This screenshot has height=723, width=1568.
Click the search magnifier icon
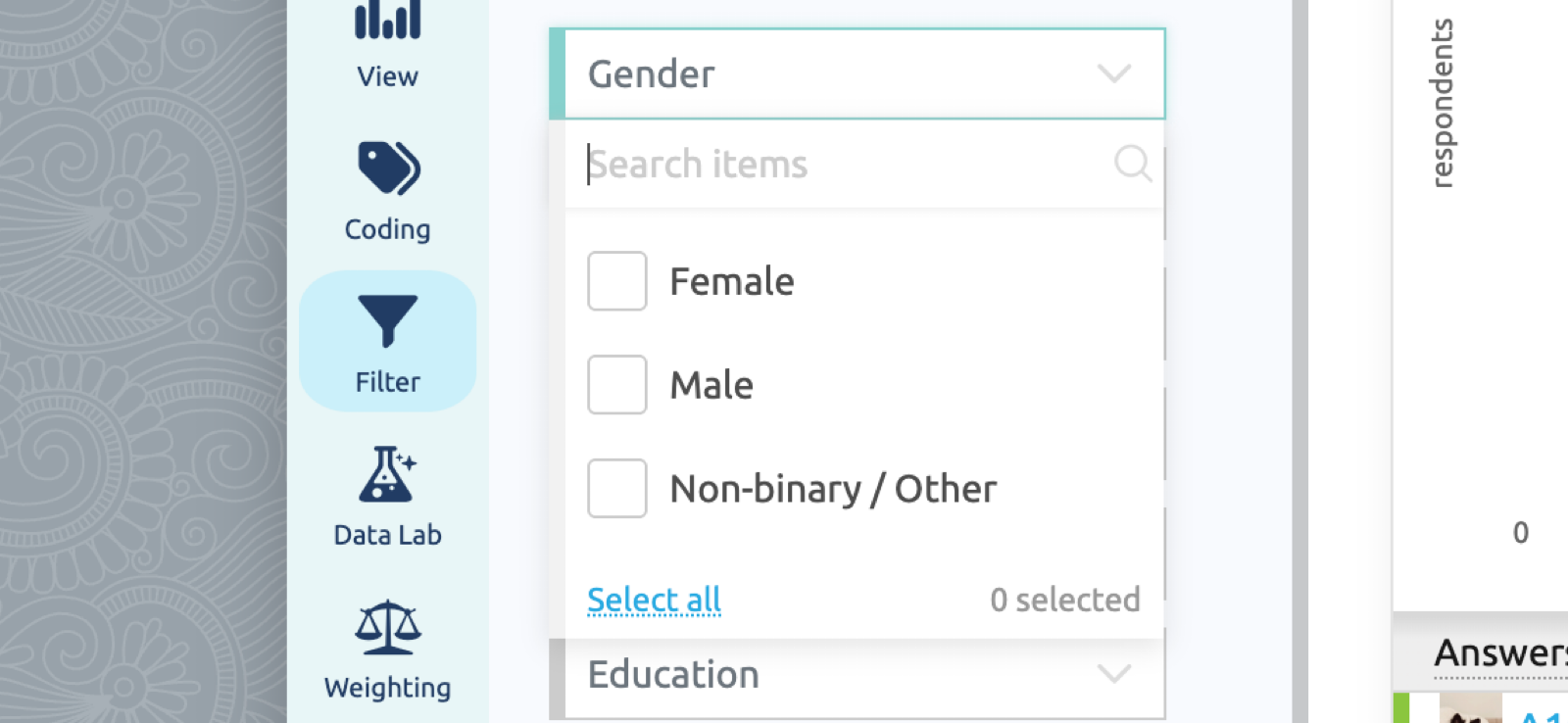(x=1132, y=164)
